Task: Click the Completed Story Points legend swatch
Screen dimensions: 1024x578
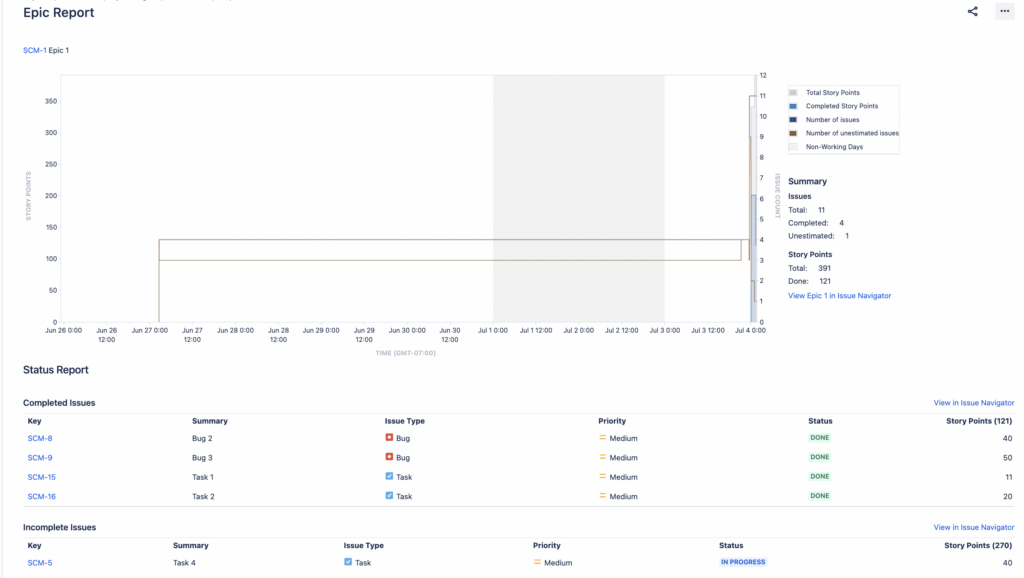Action: [x=793, y=104]
